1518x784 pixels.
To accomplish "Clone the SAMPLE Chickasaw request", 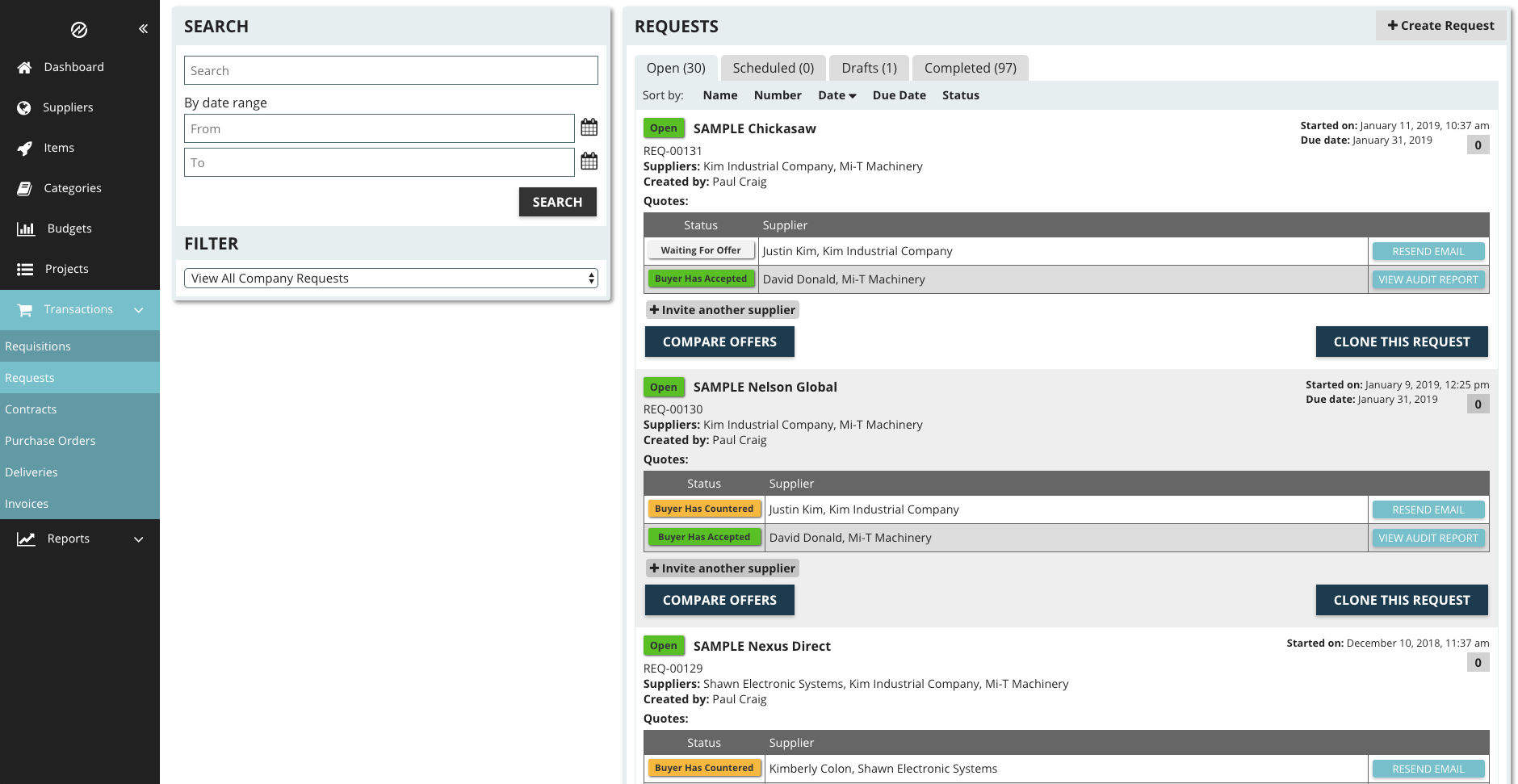I will click(x=1402, y=342).
